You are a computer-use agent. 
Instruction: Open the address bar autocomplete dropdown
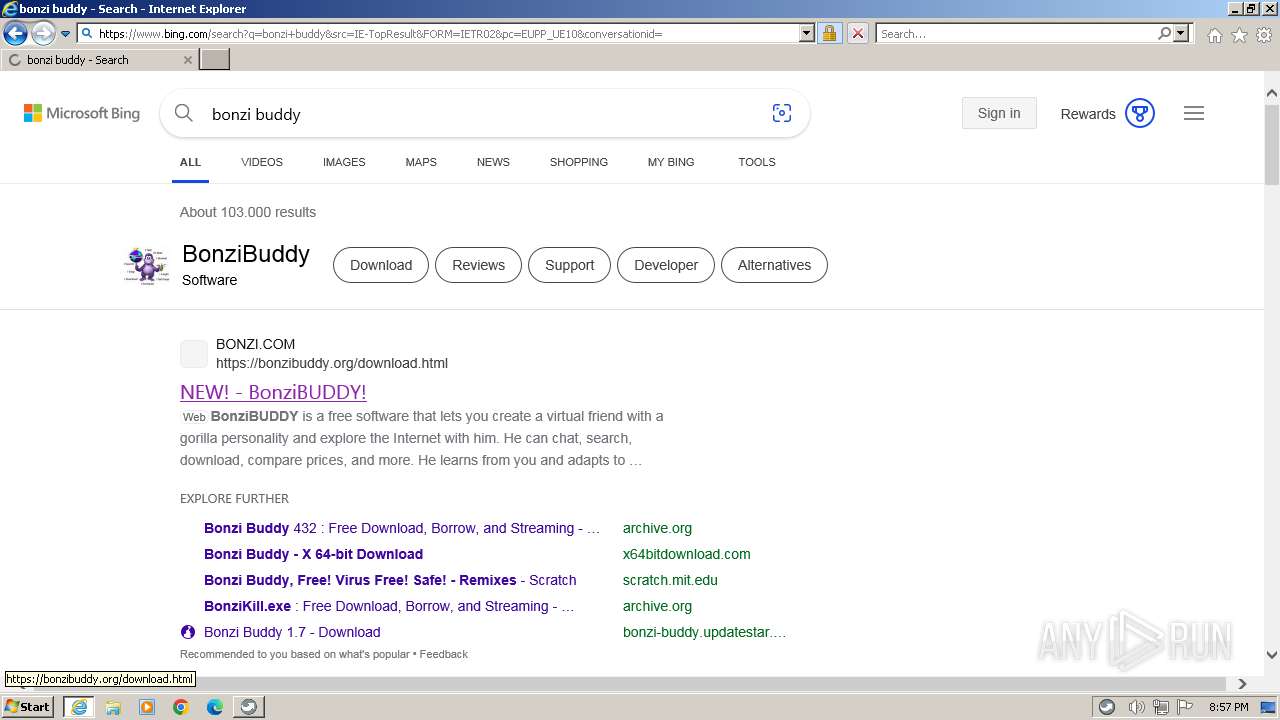tap(807, 33)
